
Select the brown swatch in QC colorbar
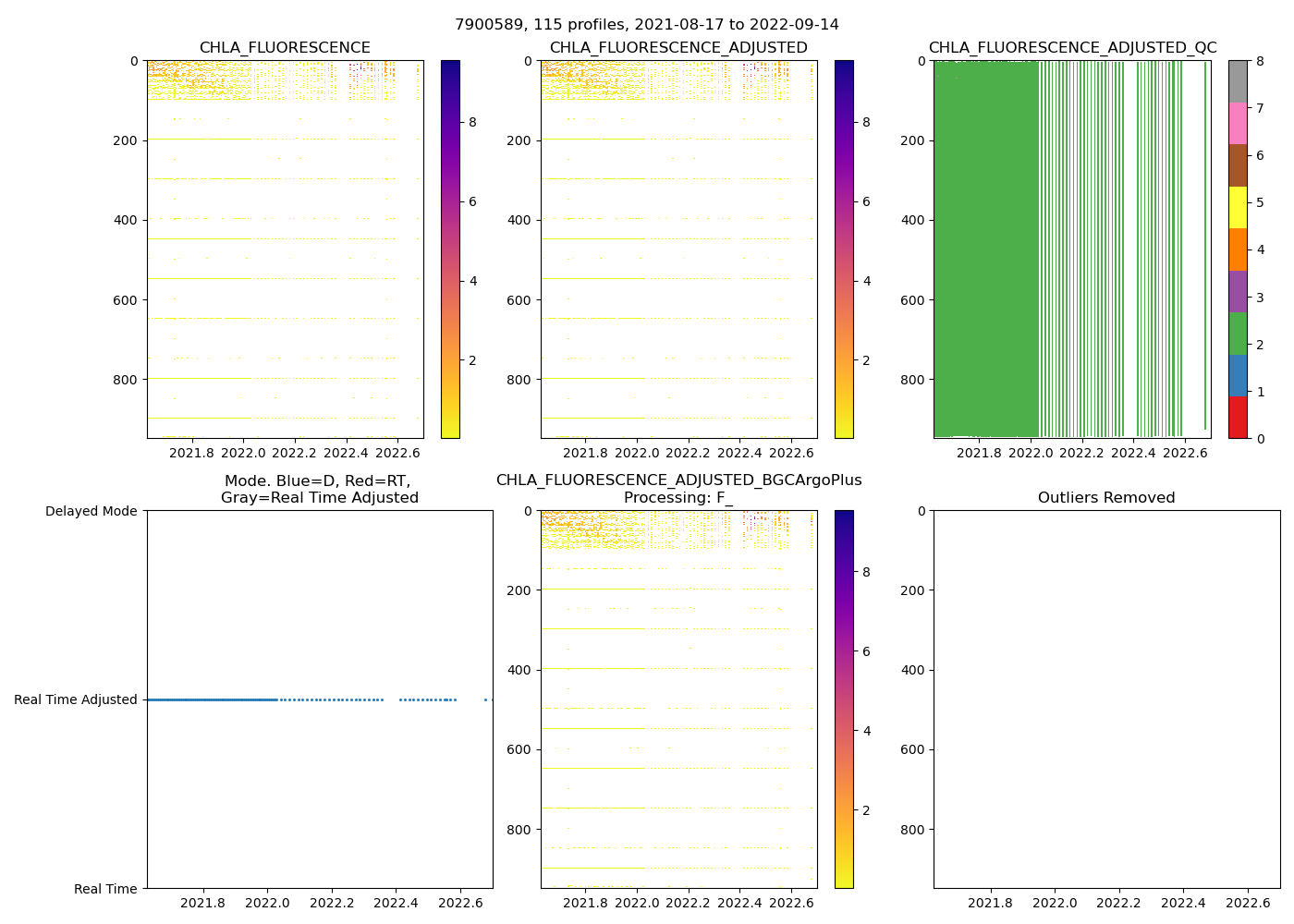pos(1238,165)
